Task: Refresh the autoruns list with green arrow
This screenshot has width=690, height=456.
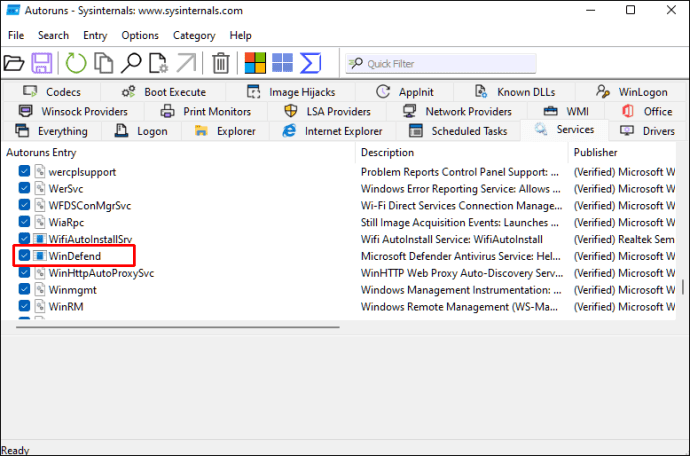Action: pos(76,63)
